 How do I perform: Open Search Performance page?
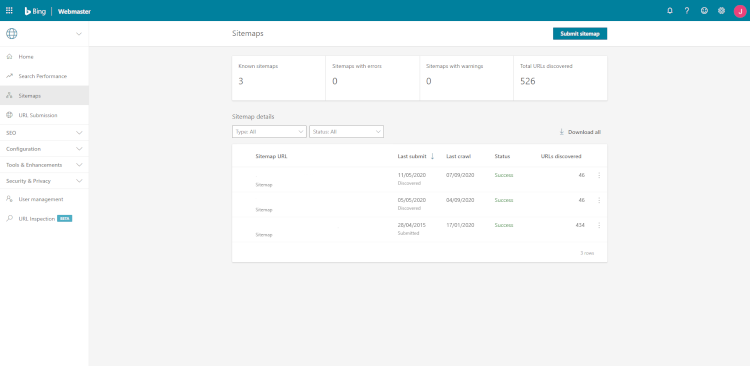tap(44, 76)
